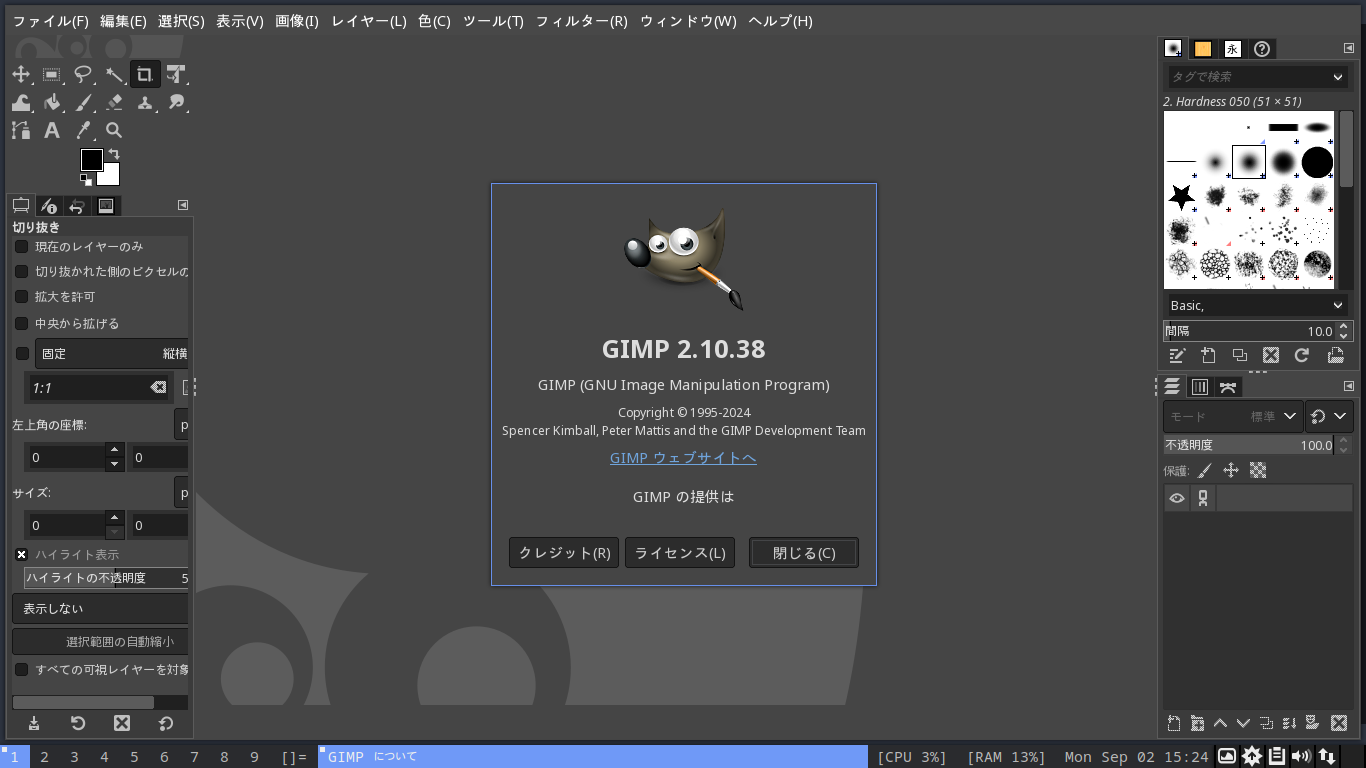This screenshot has height=768, width=1366.
Task: Select the Smudge tool
Action: (176, 102)
